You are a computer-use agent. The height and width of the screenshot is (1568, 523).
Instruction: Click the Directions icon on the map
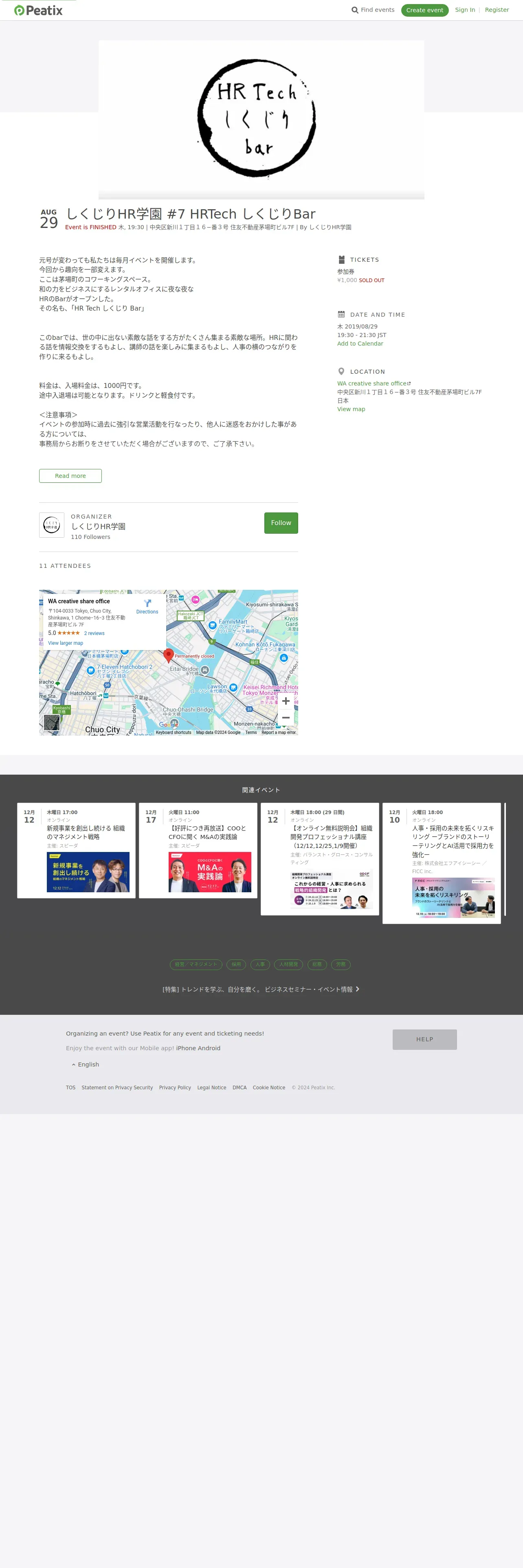pos(147,603)
